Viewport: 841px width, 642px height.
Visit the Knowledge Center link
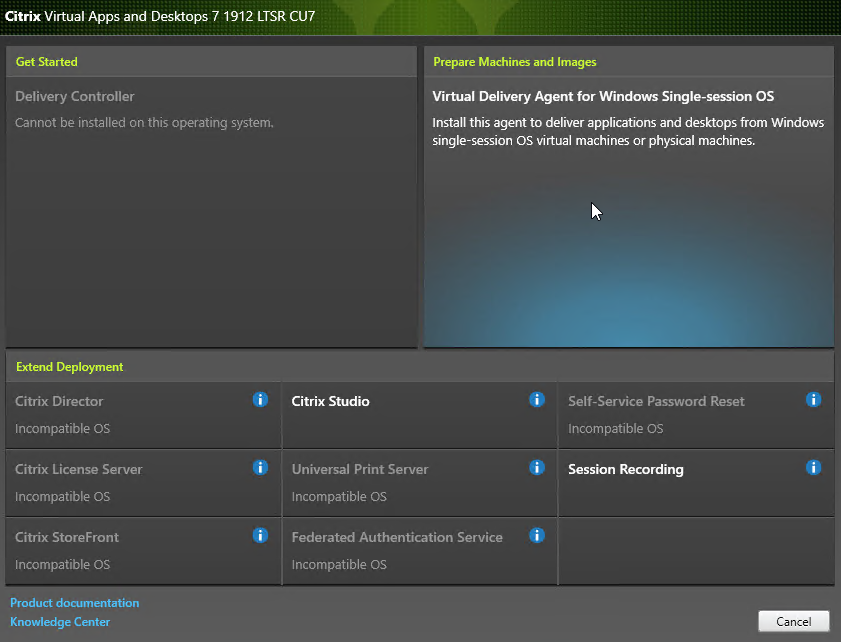[60, 622]
